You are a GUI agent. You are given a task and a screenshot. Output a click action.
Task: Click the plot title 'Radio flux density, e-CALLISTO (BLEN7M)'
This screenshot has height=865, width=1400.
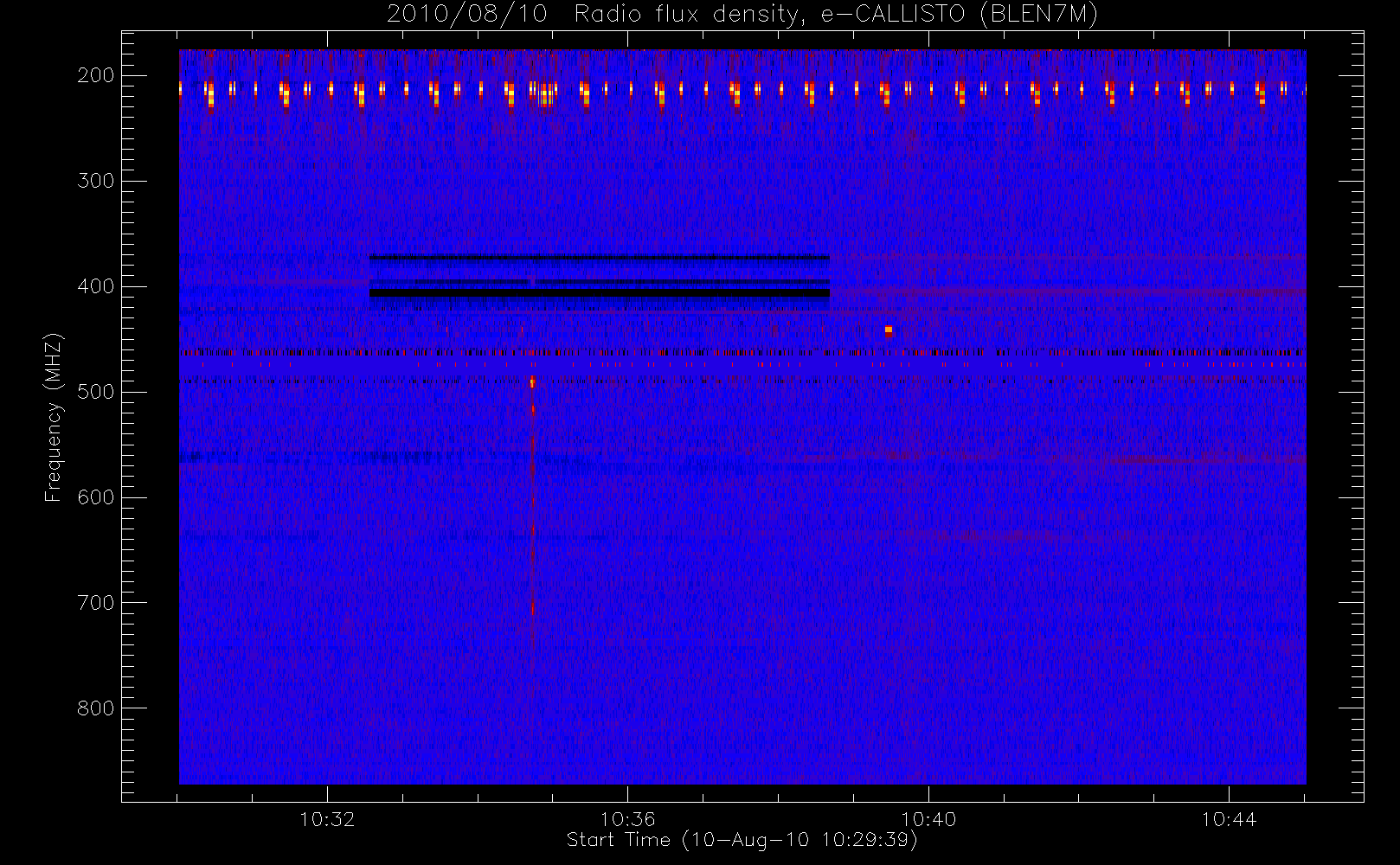[x=836, y=15]
